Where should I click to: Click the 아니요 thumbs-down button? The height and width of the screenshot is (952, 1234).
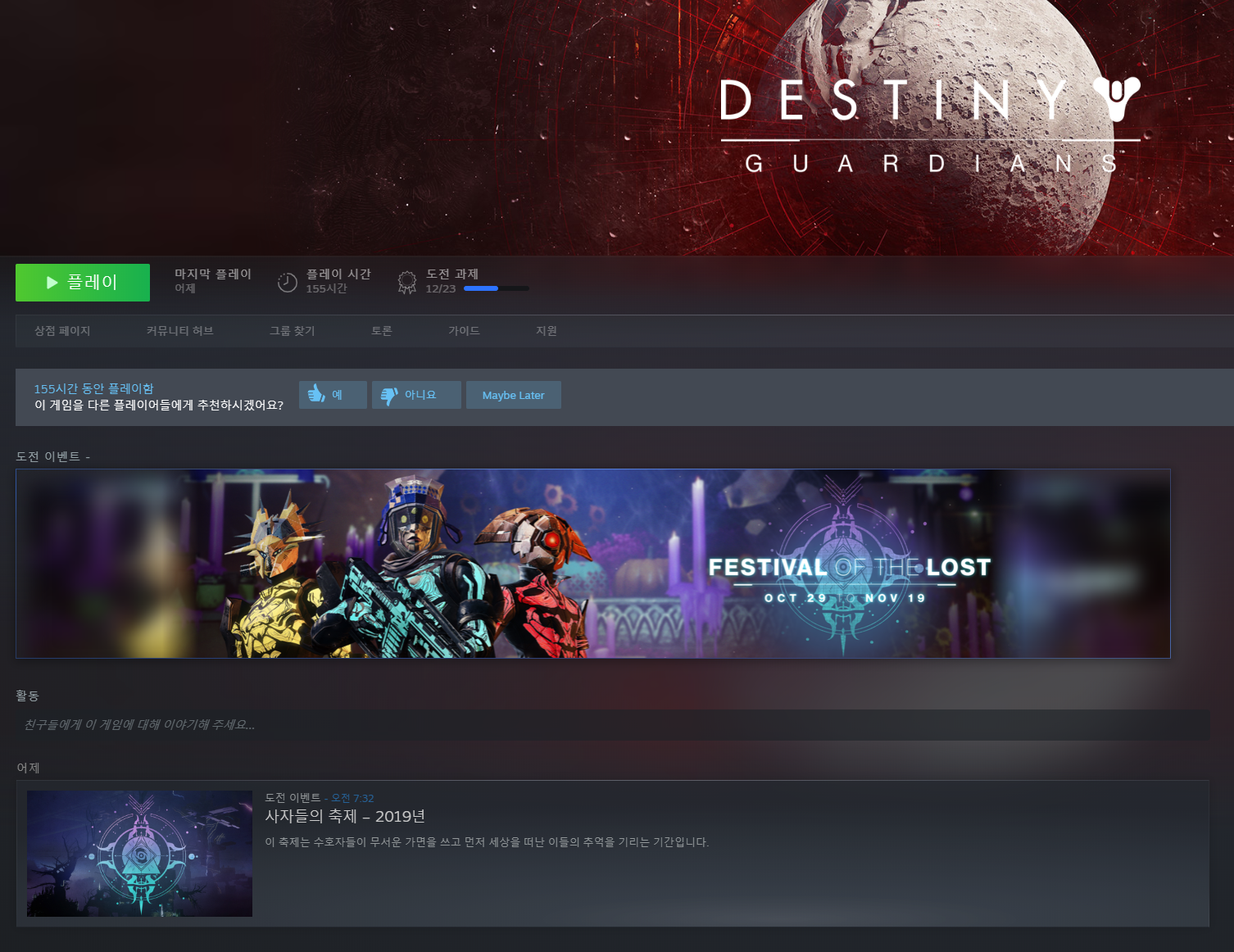pos(416,395)
